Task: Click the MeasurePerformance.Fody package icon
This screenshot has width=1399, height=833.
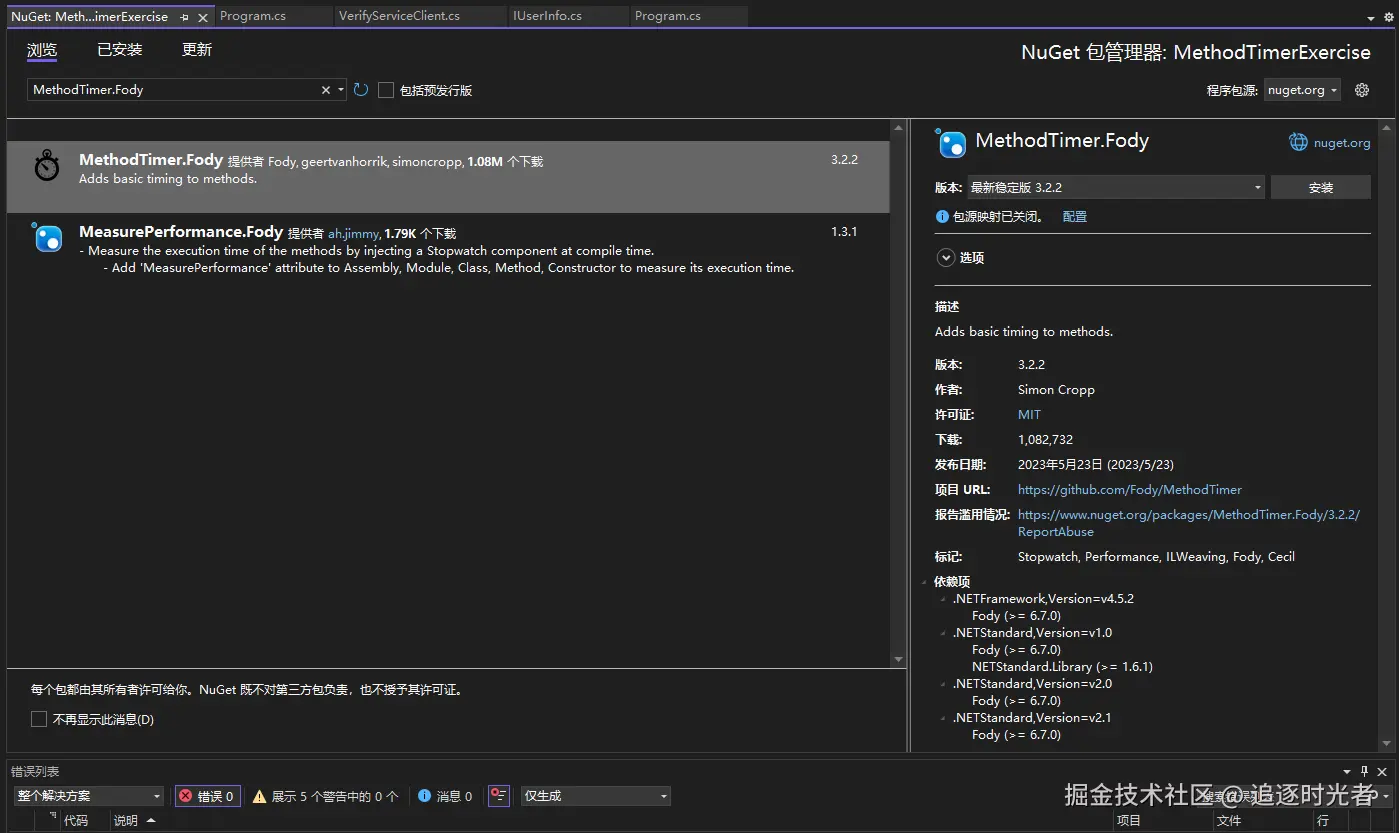Action: [47, 237]
